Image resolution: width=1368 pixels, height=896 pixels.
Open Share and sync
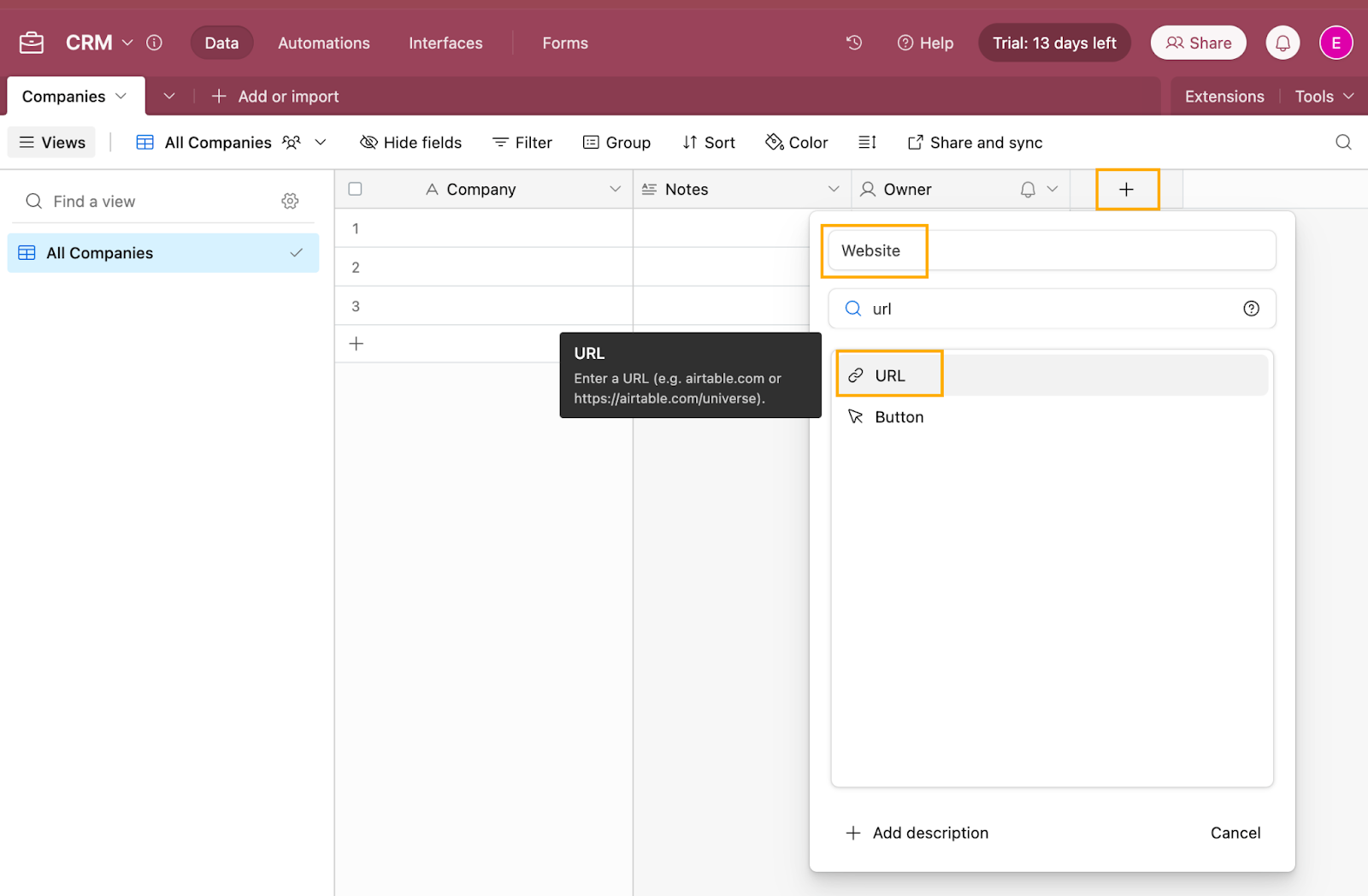pos(976,142)
